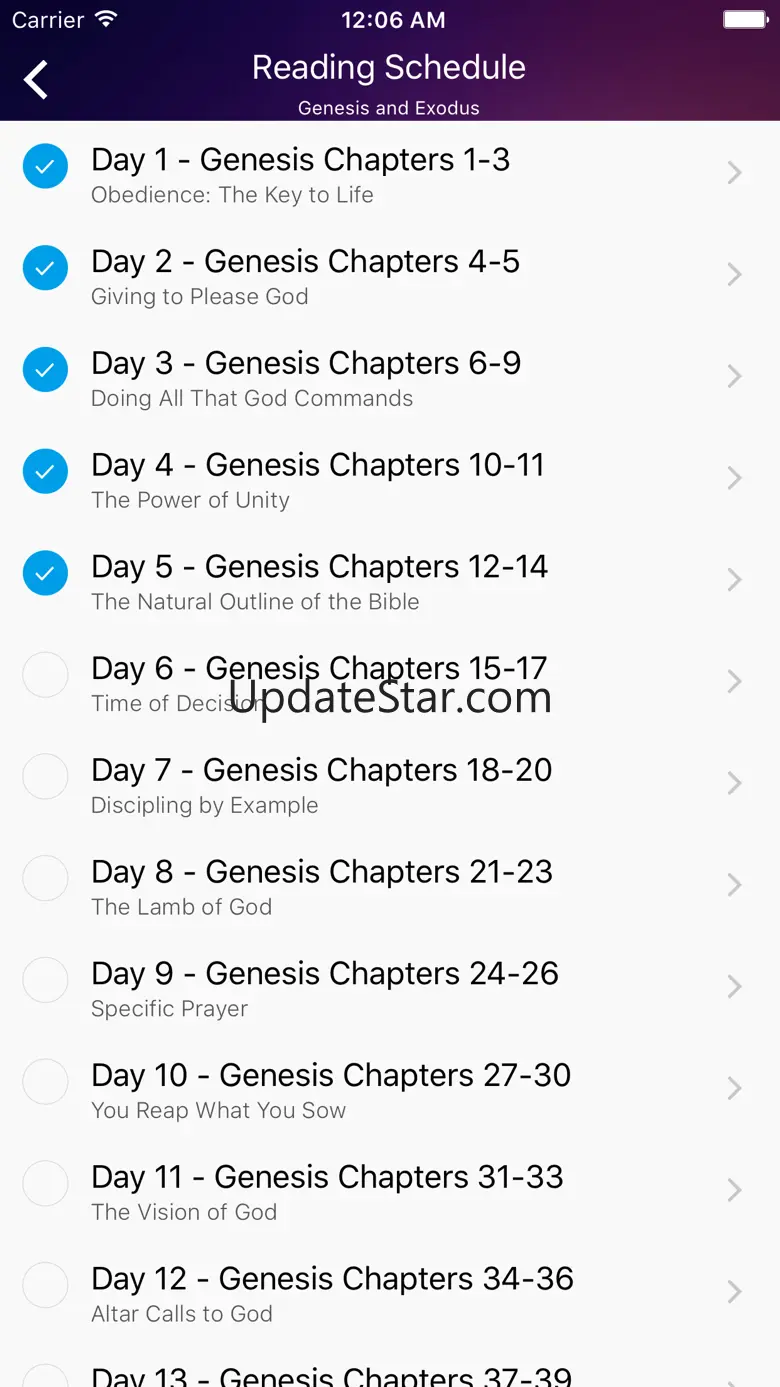Viewport: 780px width, 1387px height.
Task: Tap the back arrow icon
Action: click(36, 80)
